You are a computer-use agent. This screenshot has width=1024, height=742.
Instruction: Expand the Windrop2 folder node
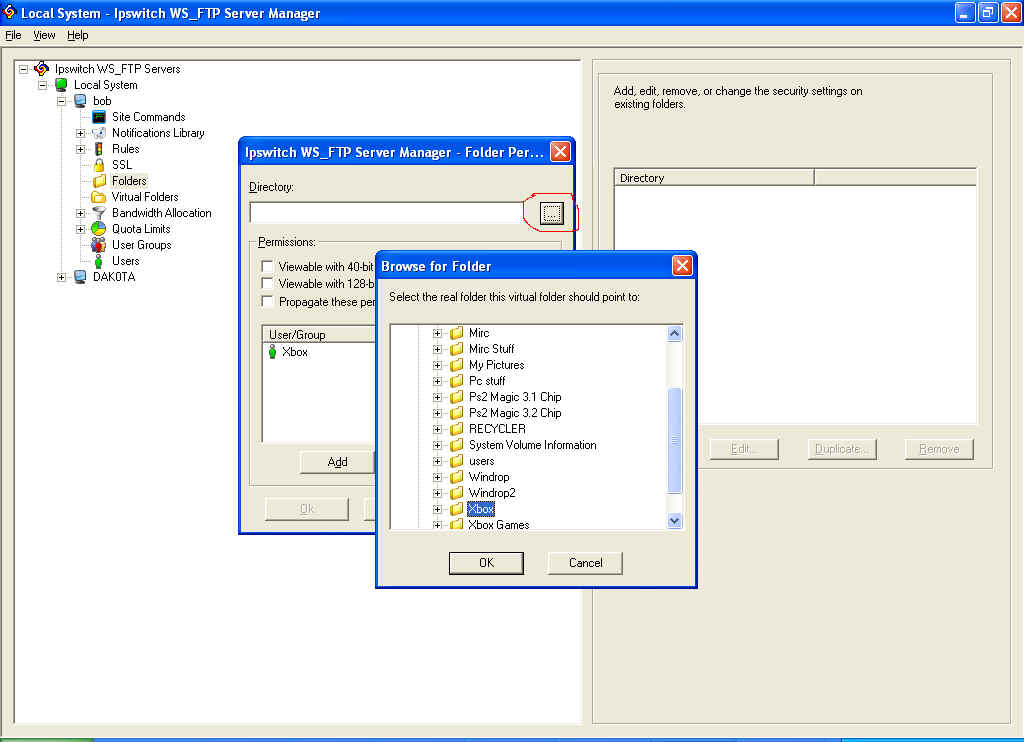coord(438,493)
